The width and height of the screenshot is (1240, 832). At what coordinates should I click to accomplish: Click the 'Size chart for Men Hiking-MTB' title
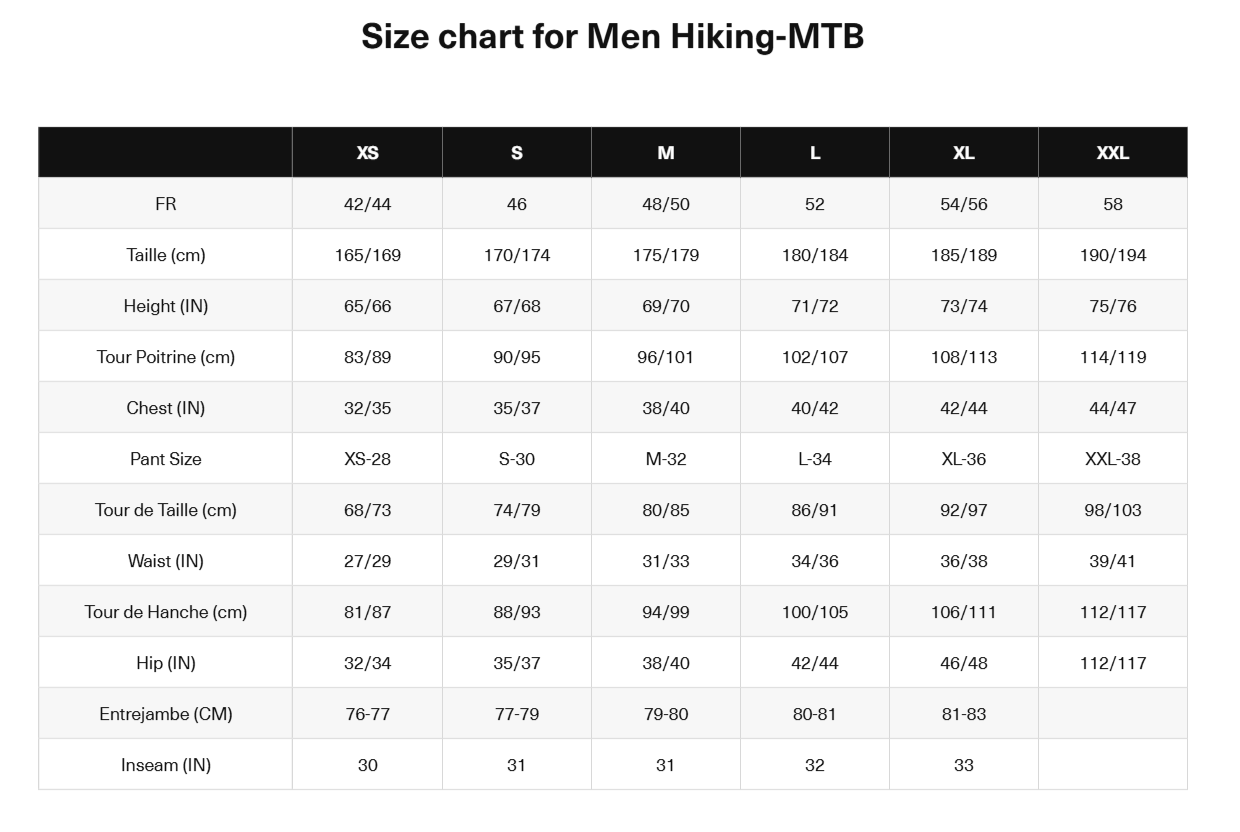point(612,37)
